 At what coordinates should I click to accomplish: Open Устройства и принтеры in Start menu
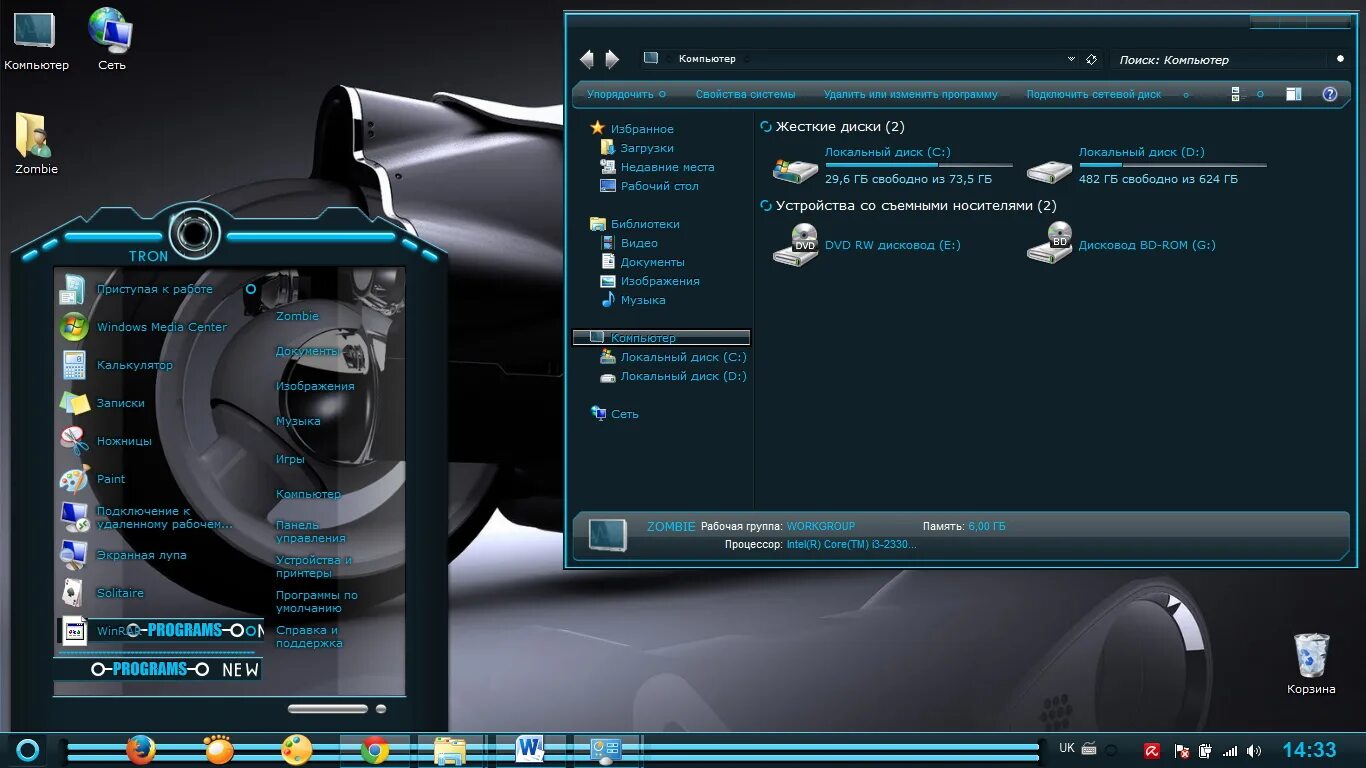tap(314, 566)
